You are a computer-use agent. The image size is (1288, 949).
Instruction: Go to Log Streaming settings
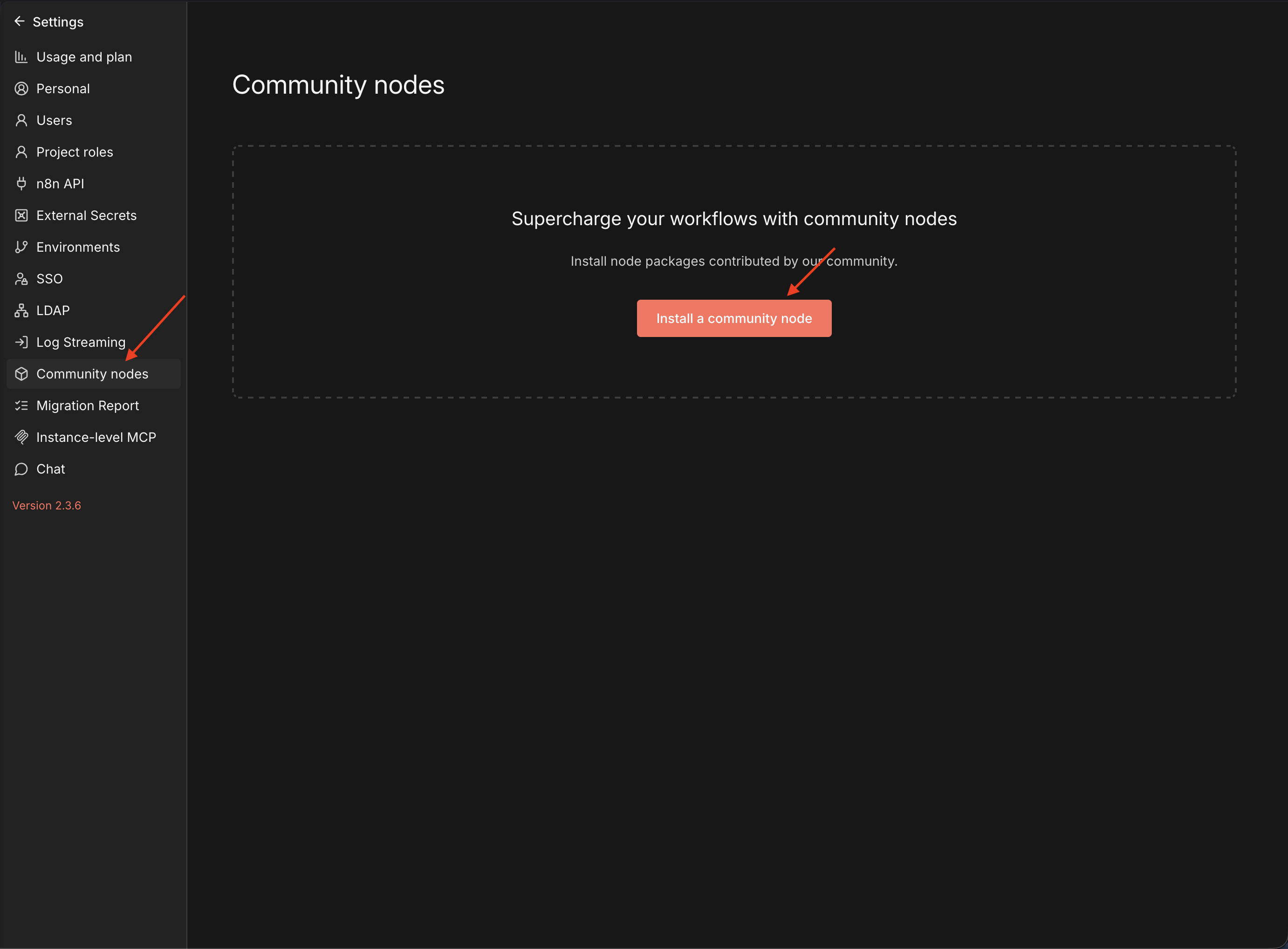click(94, 342)
